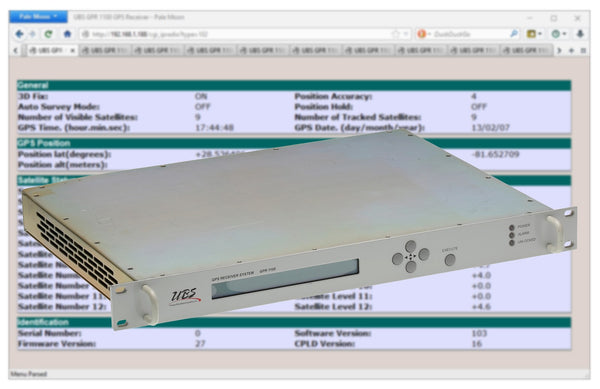This screenshot has height=389, width=600.
Task: Click the "Software Version:" label
Action: pos(333,333)
